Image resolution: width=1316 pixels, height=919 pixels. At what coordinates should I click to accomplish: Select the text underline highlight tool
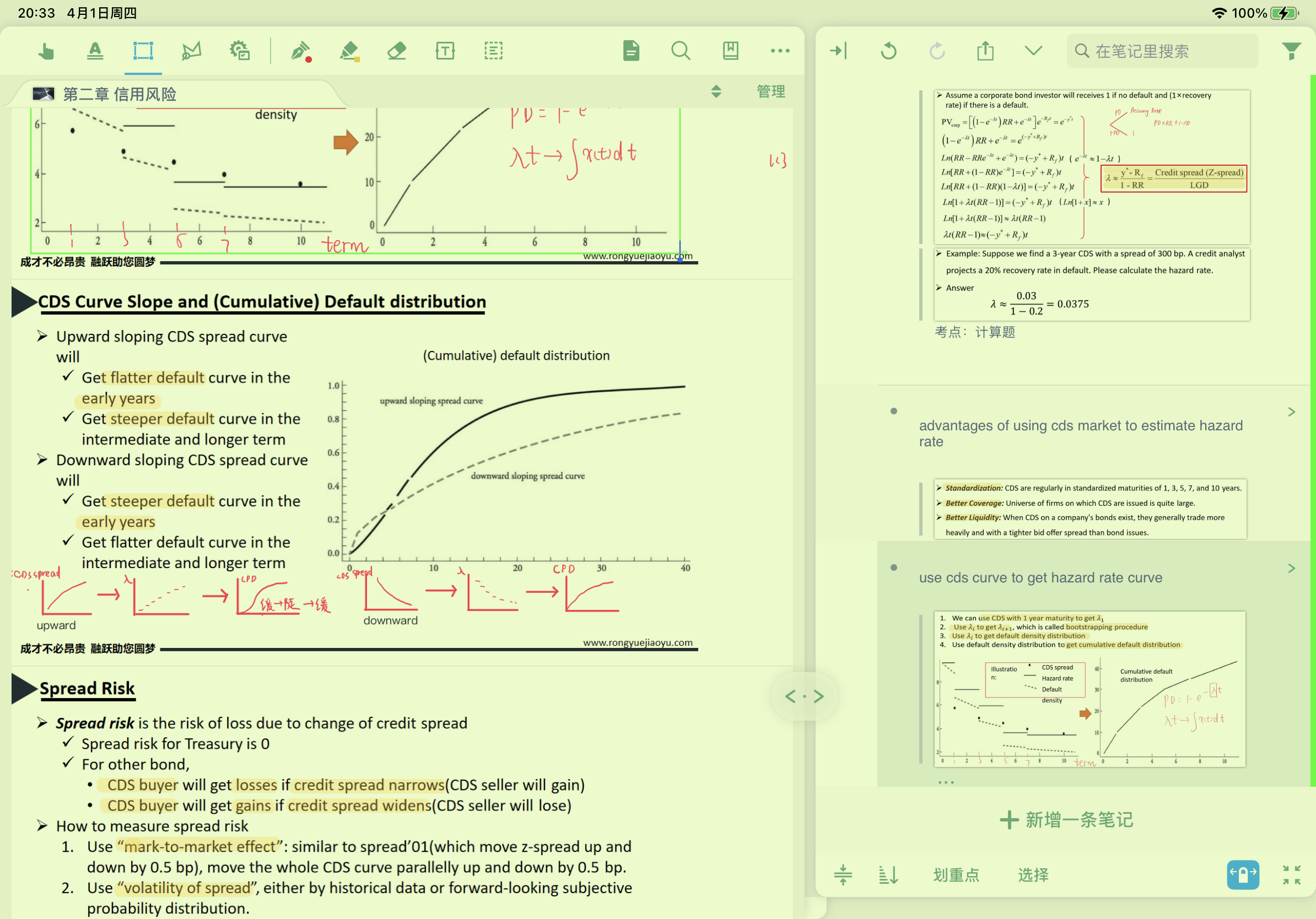pyautogui.click(x=95, y=51)
